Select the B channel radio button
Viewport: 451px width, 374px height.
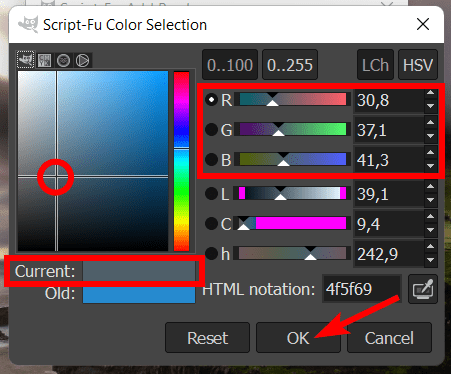[x=211, y=159]
